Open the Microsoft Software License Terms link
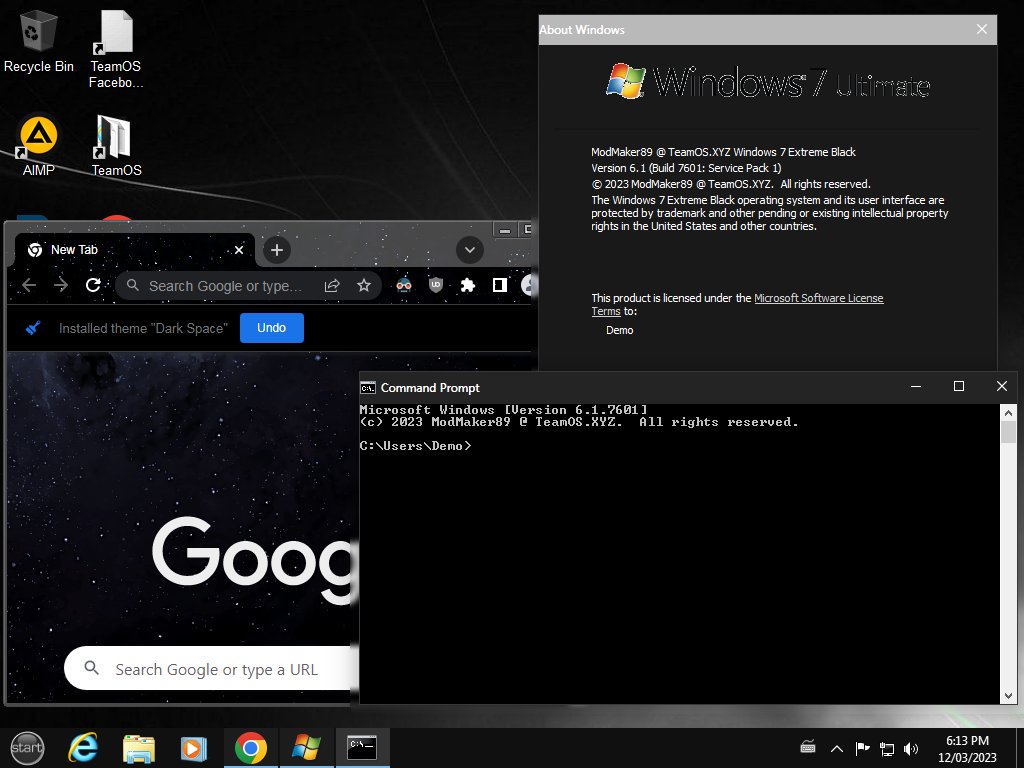This screenshot has width=1024, height=768. tap(818, 298)
